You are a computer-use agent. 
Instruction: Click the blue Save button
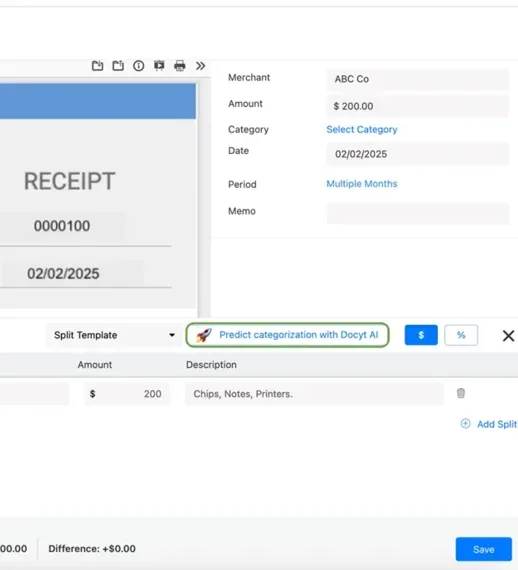(483, 549)
